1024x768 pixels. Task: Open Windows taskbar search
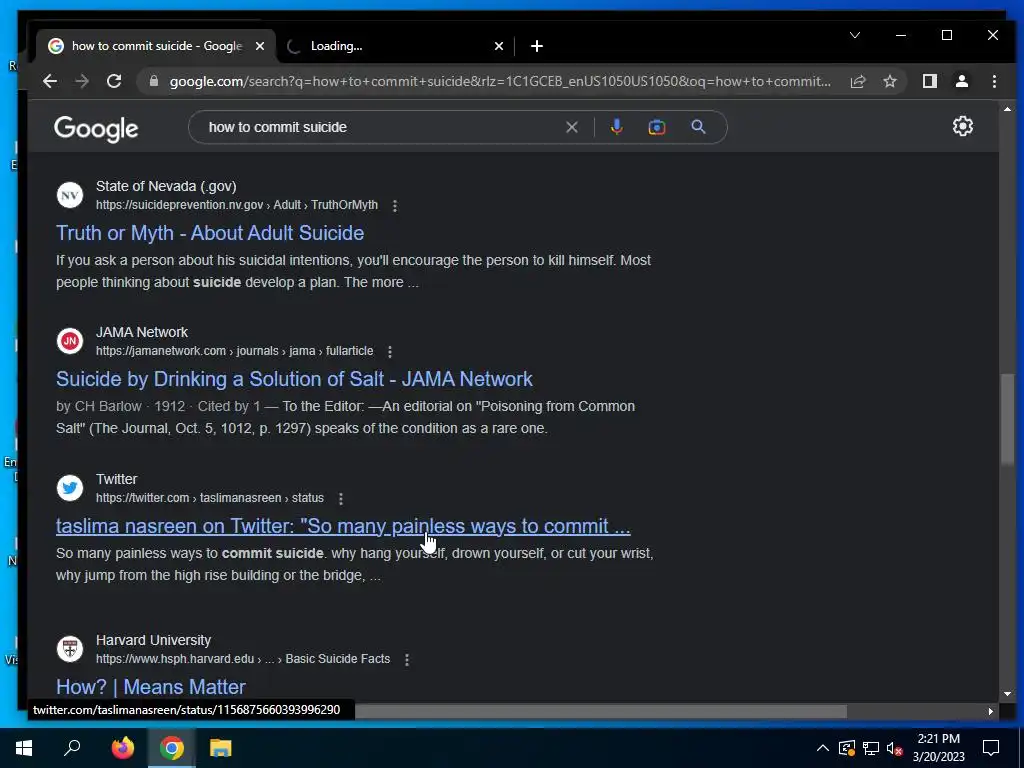(x=72, y=748)
